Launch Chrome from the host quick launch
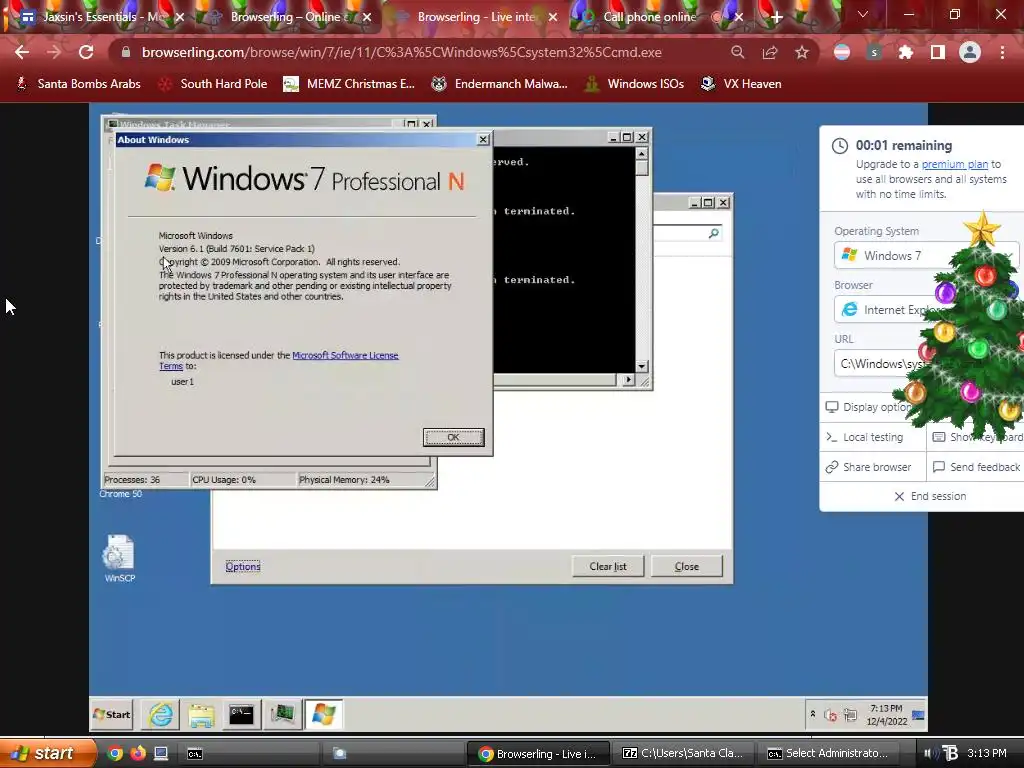Image resolution: width=1024 pixels, height=768 pixels. (x=115, y=754)
